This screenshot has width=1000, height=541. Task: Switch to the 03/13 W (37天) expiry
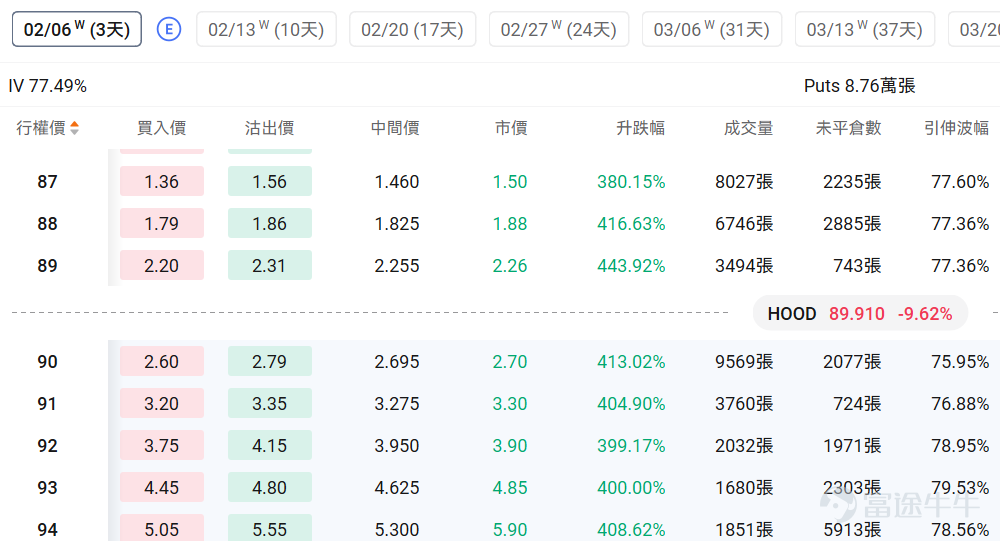click(x=865, y=29)
